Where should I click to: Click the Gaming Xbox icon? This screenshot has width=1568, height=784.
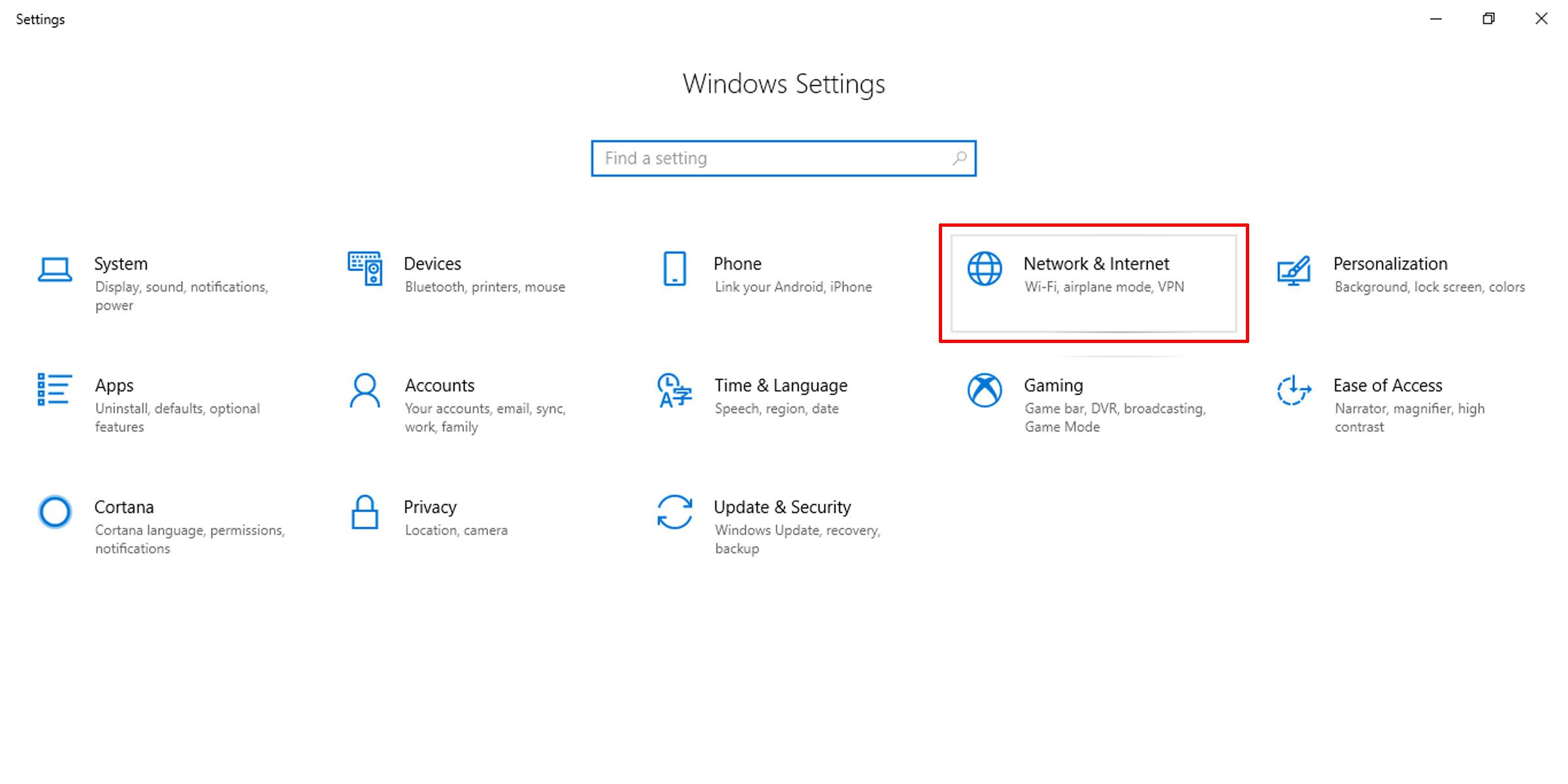[x=985, y=390]
